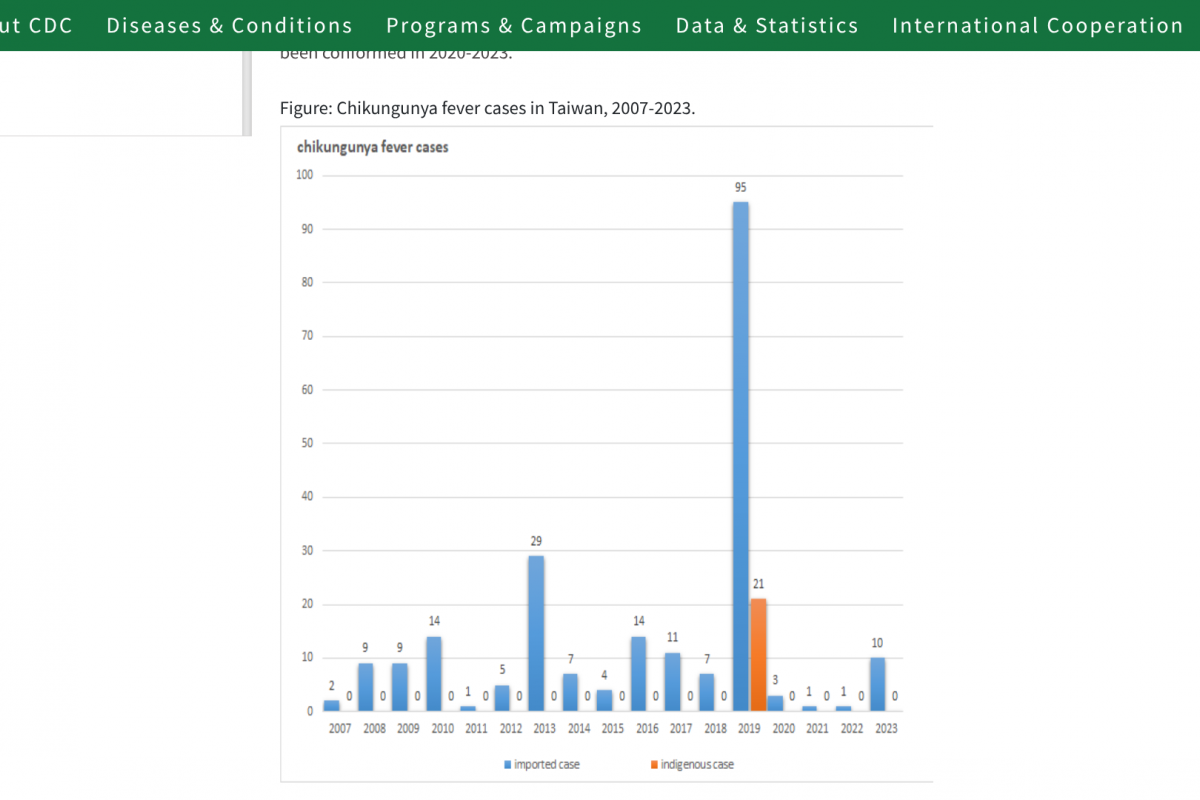The image size is (1200, 800).
Task: Click the figure caption above the chart
Action: 487,108
